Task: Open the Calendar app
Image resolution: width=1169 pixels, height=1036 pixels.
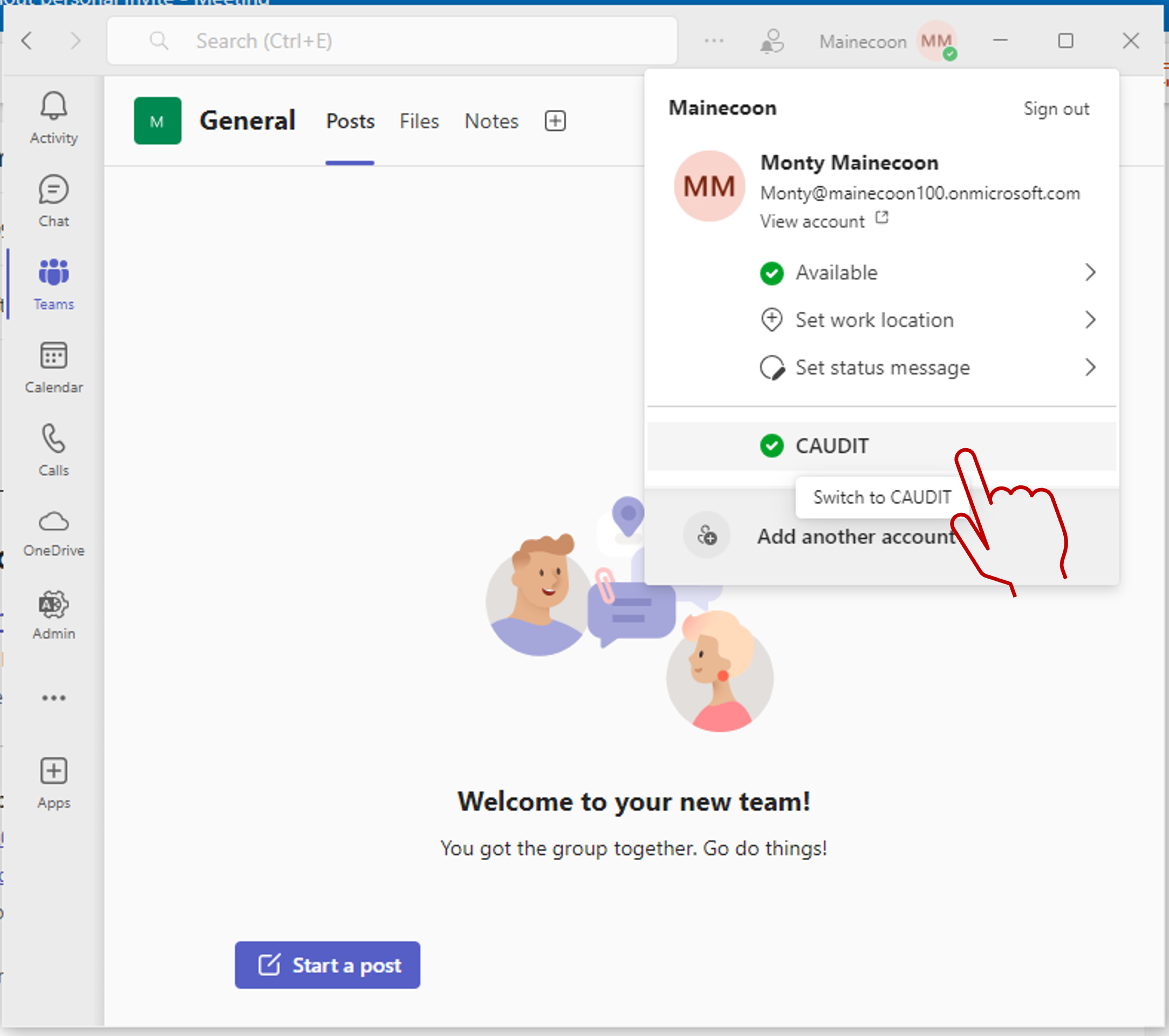Action: (x=54, y=367)
